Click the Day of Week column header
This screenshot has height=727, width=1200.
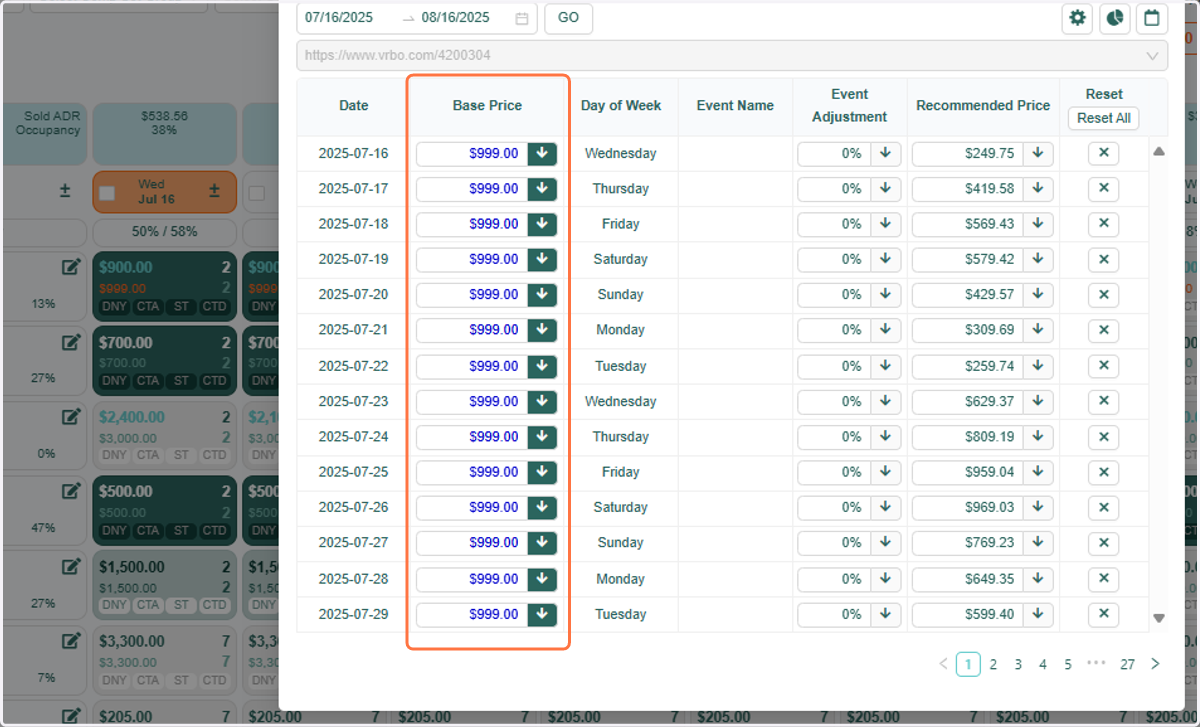click(x=621, y=105)
